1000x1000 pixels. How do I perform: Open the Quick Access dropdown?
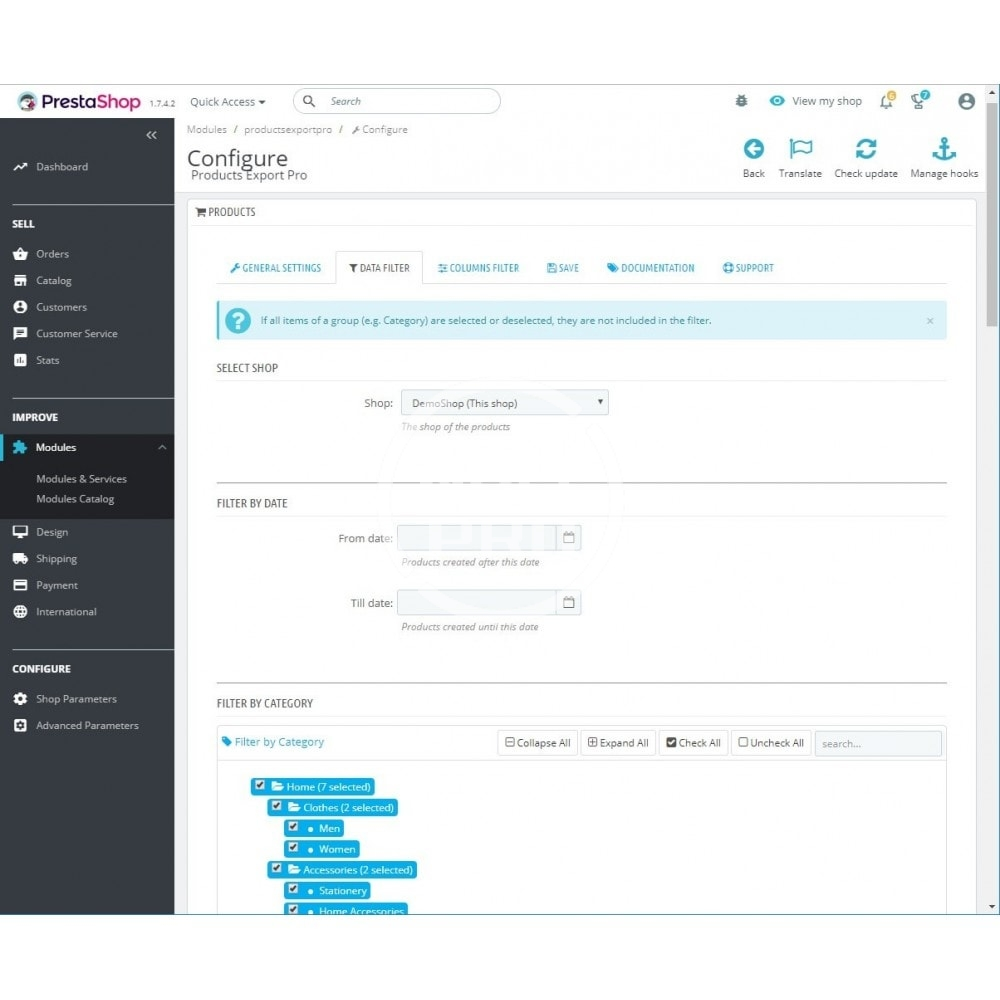(228, 102)
